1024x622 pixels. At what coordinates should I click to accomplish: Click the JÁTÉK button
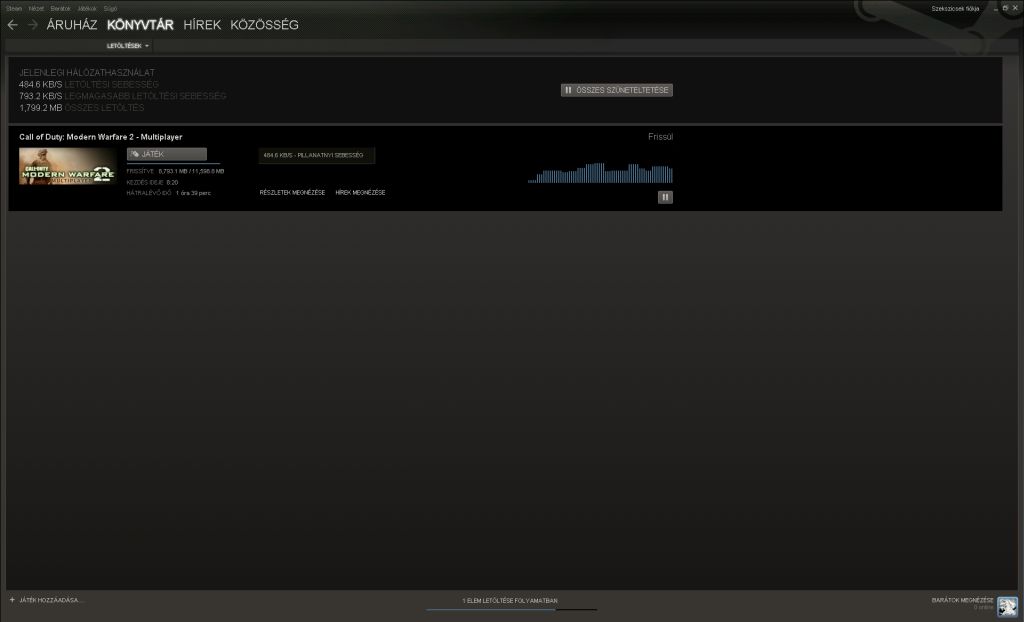point(167,154)
